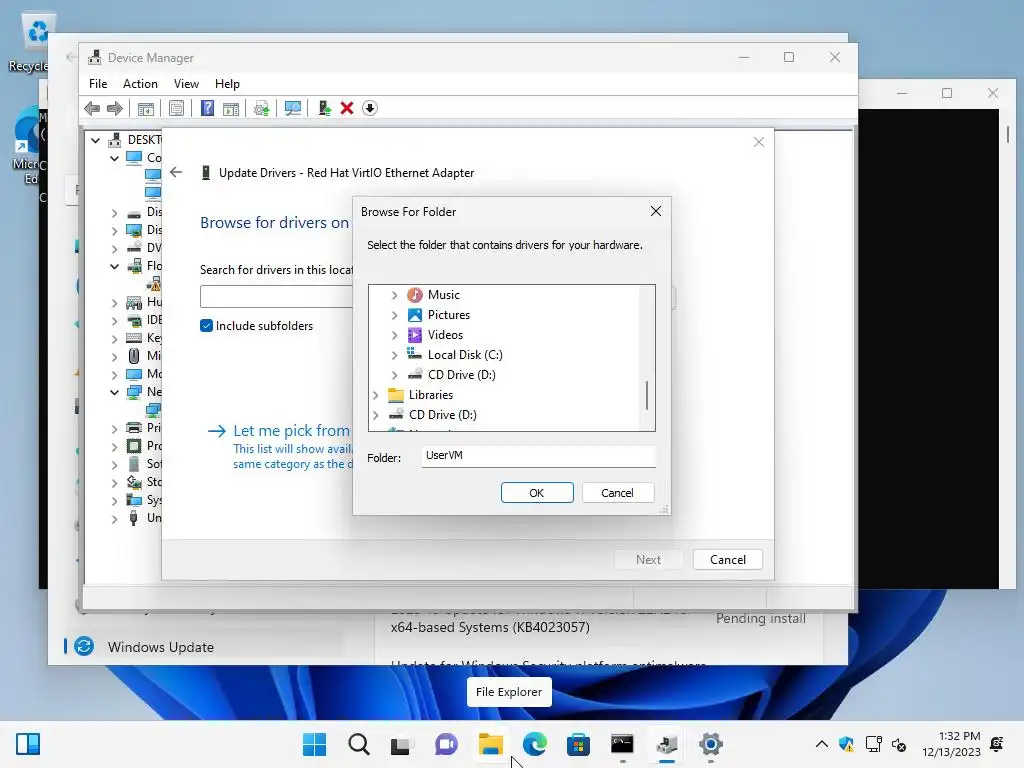This screenshot has width=1024, height=768.
Task: Select the Videos tree item
Action: pos(445,335)
